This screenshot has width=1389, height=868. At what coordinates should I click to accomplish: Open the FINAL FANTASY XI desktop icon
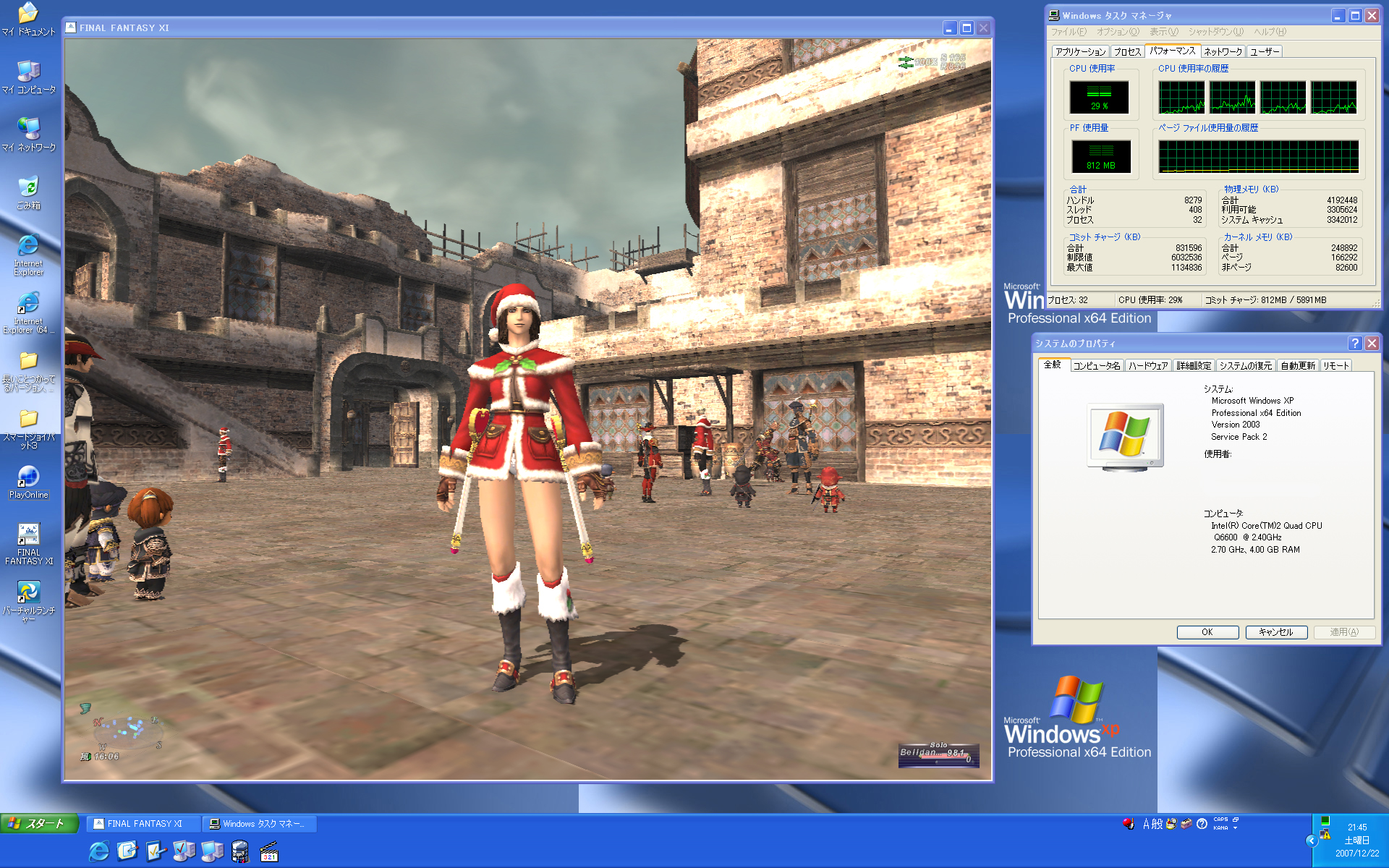point(28,535)
